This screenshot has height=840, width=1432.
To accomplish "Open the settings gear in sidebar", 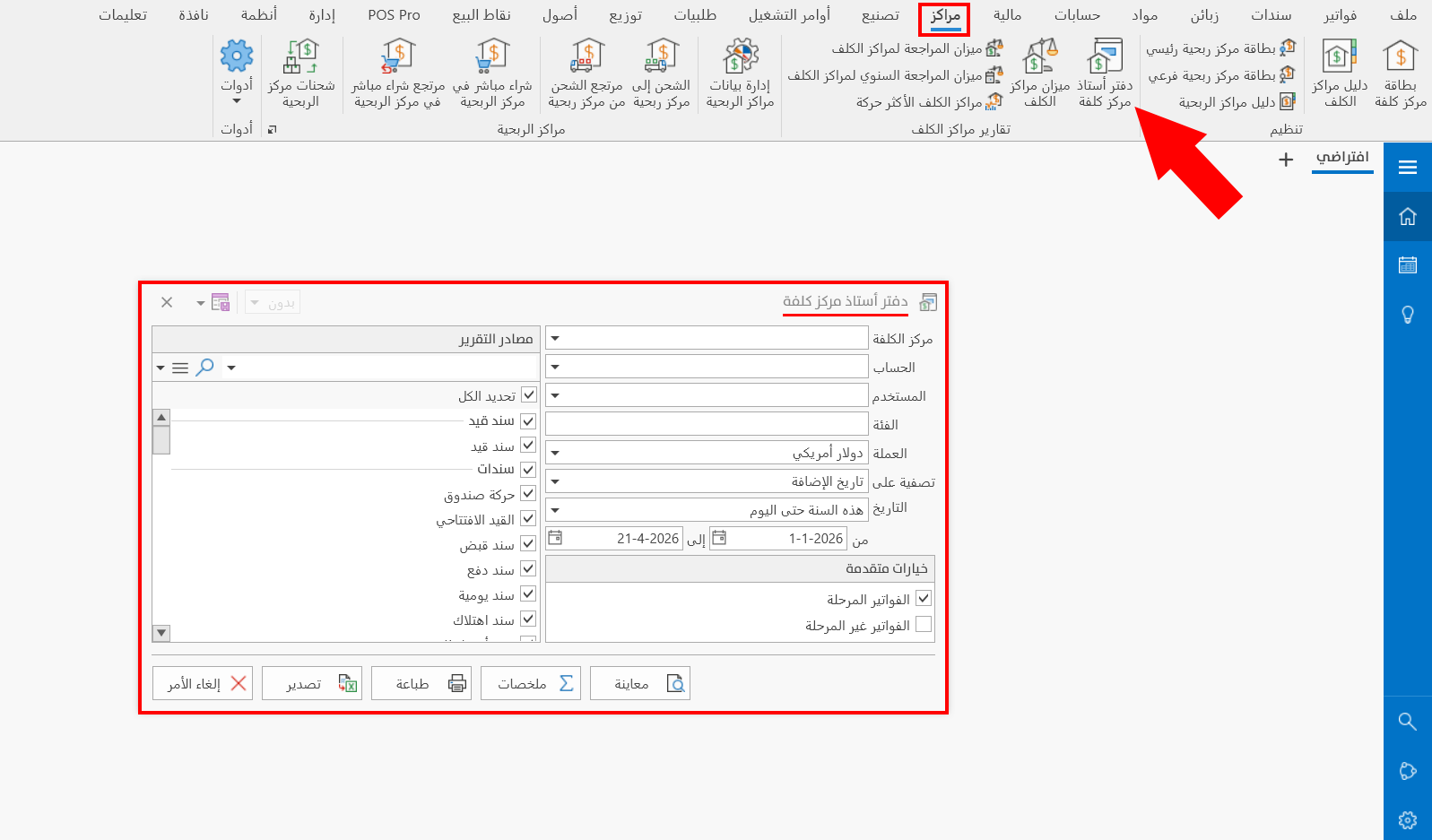I will pos(1408,819).
